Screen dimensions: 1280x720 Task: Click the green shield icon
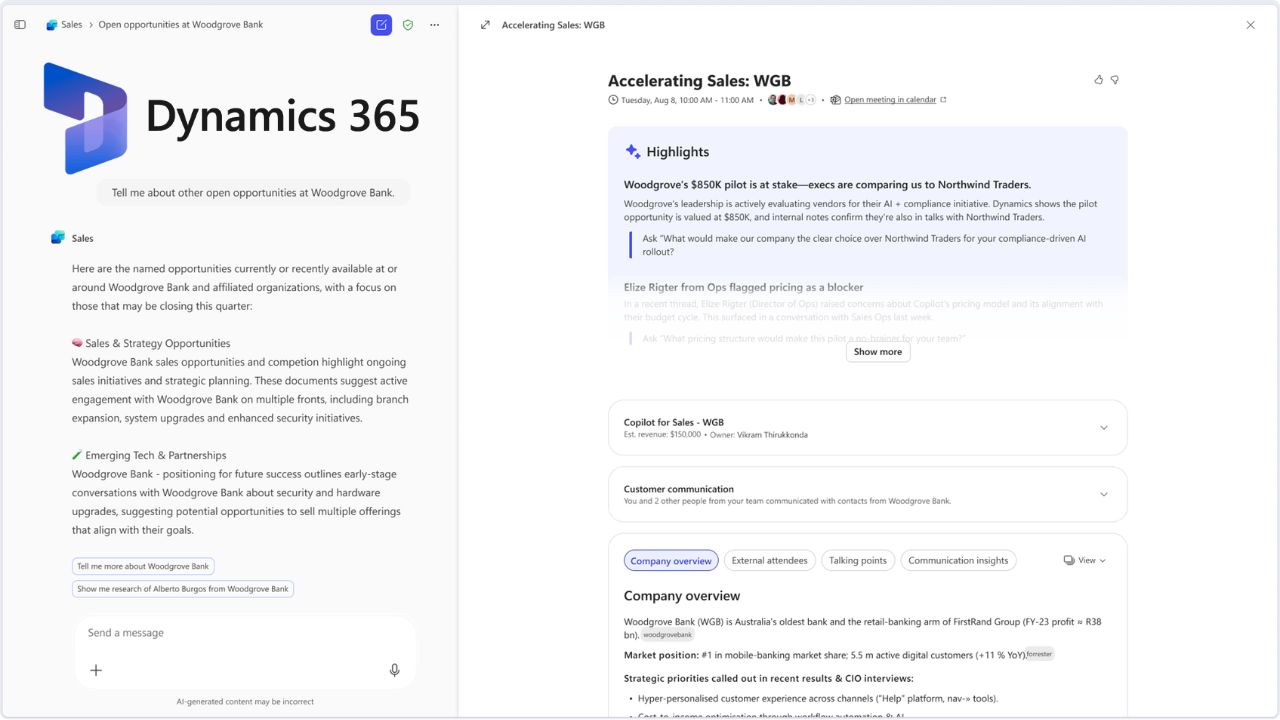coord(408,25)
